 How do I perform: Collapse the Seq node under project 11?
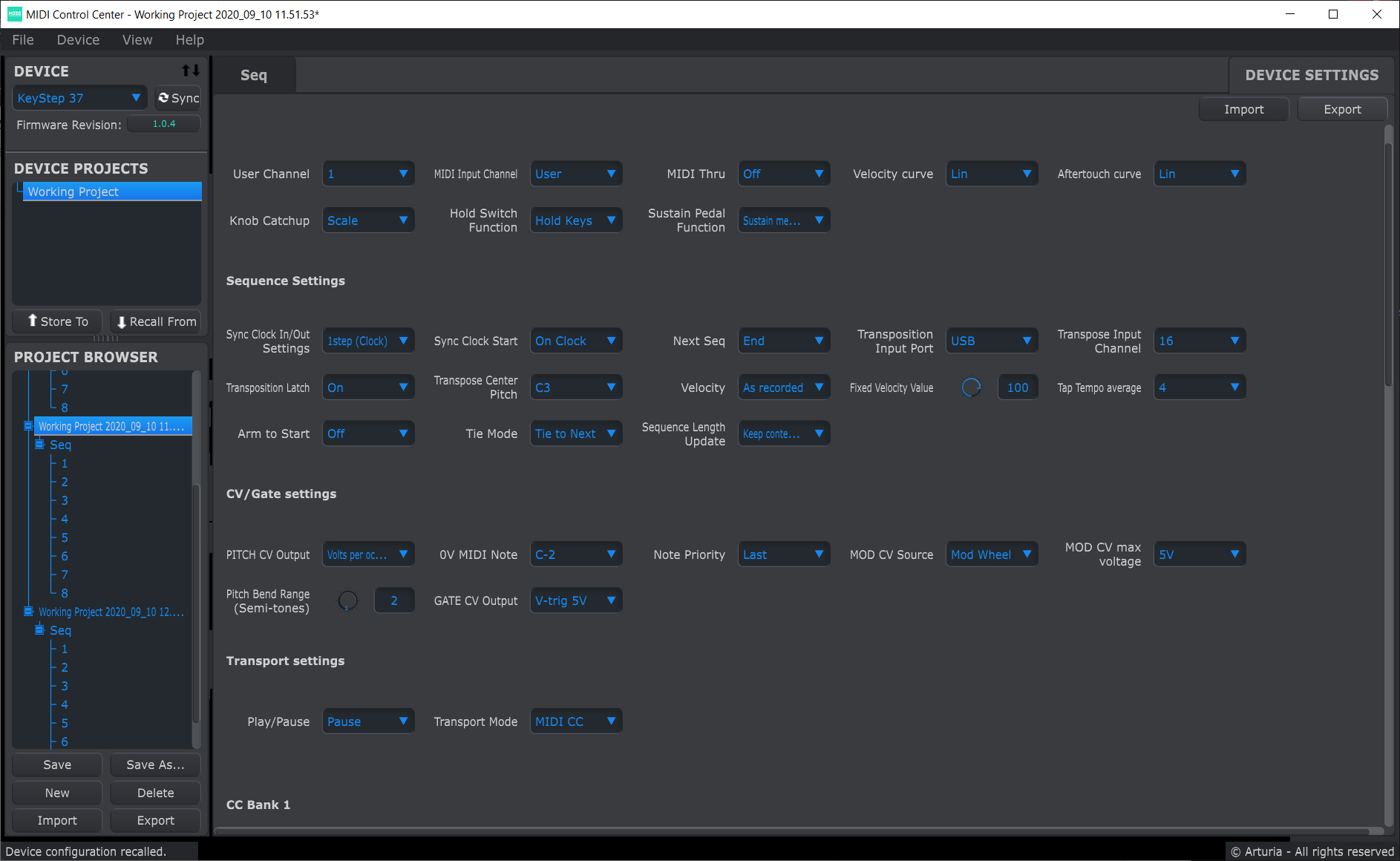click(x=40, y=445)
